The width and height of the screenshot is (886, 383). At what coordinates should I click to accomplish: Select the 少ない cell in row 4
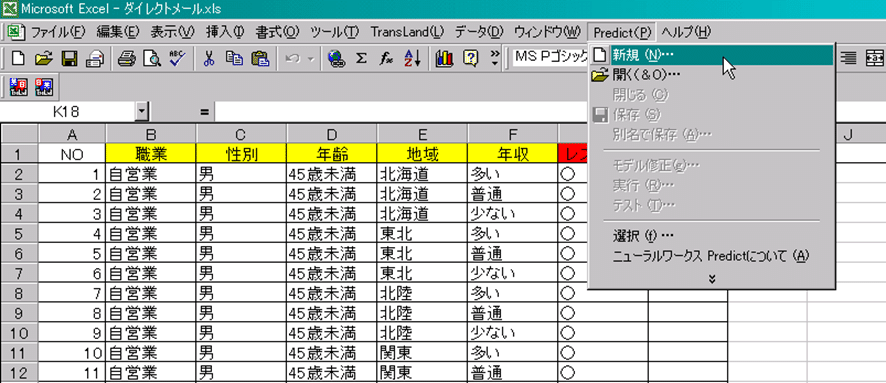(x=513, y=214)
